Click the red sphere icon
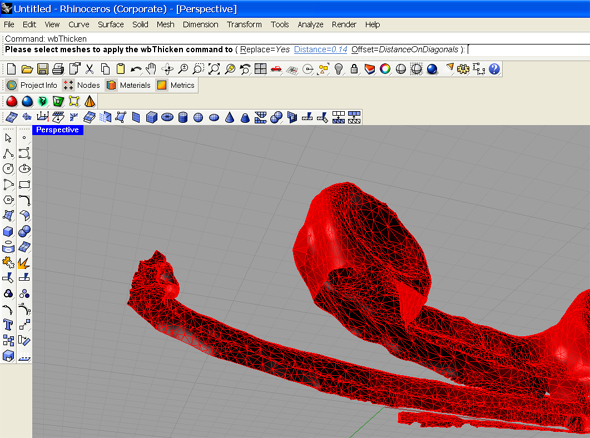This screenshot has height=438, width=590. [x=12, y=101]
